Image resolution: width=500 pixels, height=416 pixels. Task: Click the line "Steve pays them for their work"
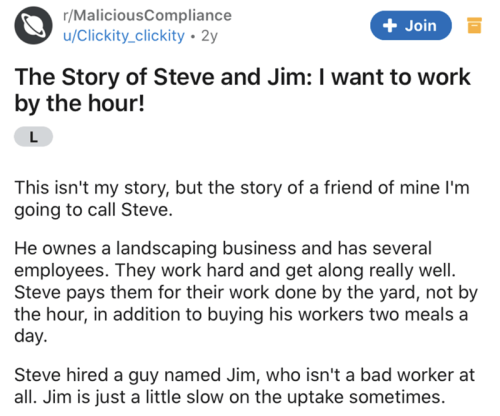coord(246,293)
